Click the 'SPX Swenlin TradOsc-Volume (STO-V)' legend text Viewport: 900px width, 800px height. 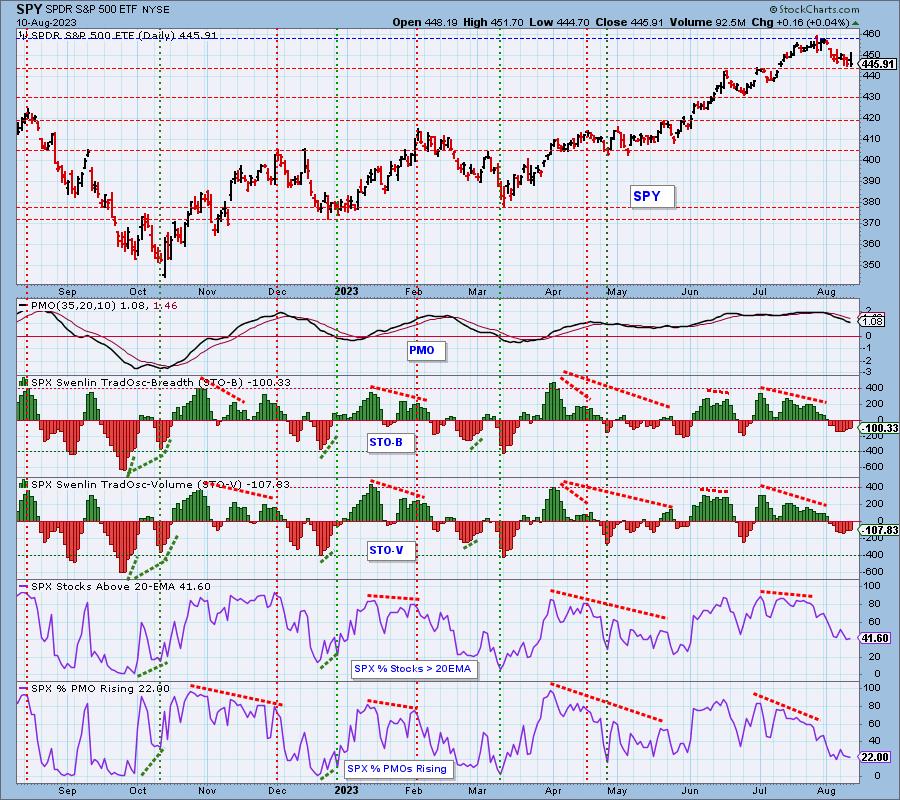(137, 484)
